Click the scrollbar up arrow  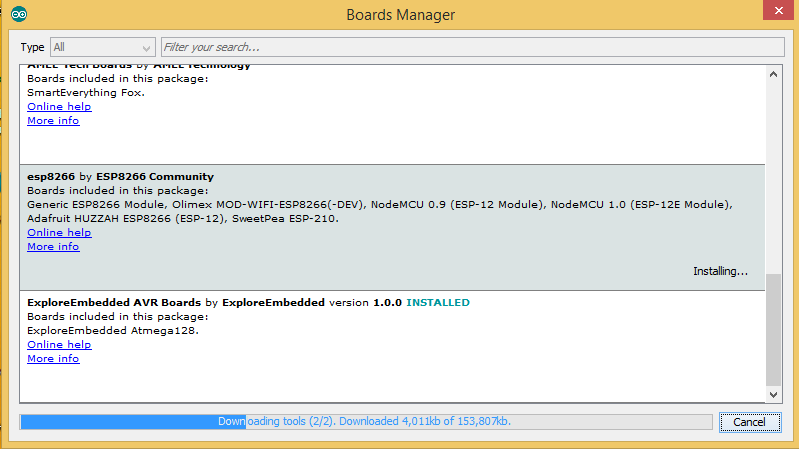(773, 74)
